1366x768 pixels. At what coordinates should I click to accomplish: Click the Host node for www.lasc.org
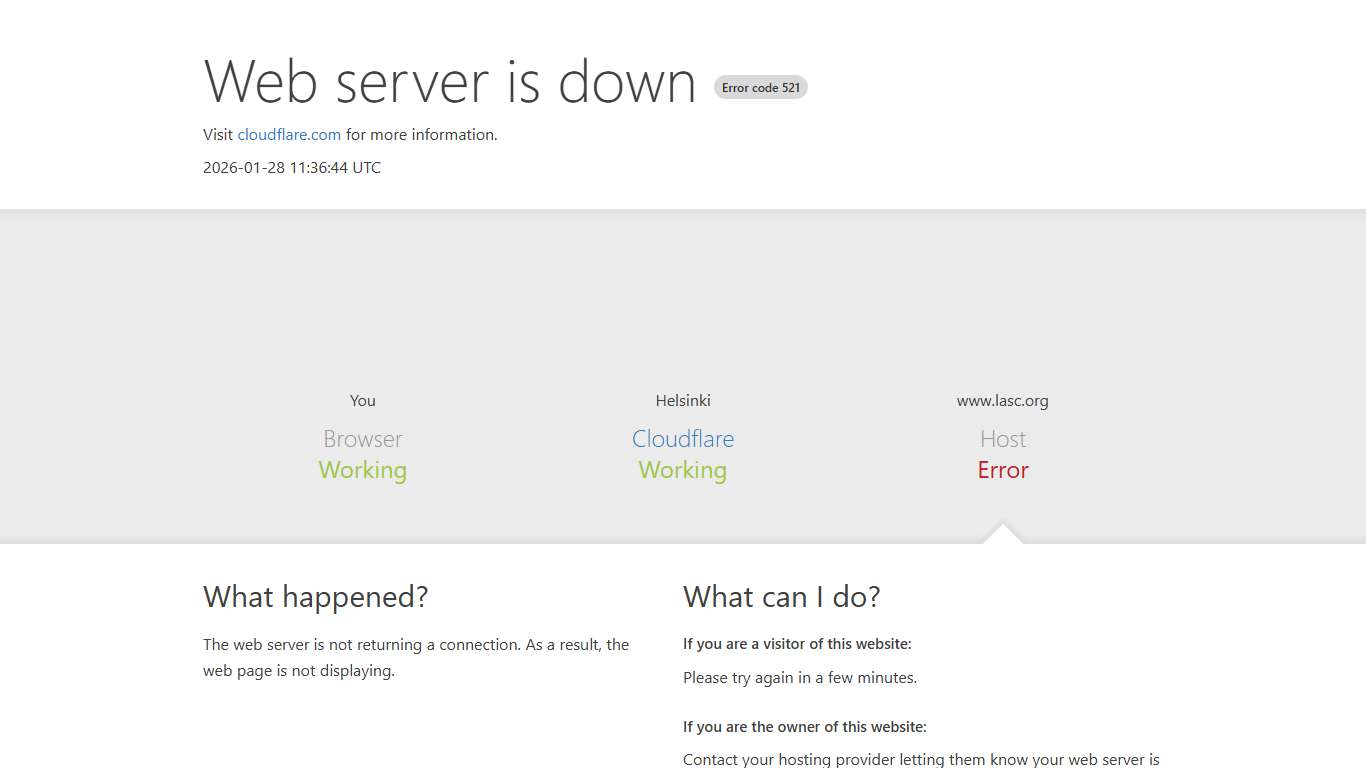1002,438
